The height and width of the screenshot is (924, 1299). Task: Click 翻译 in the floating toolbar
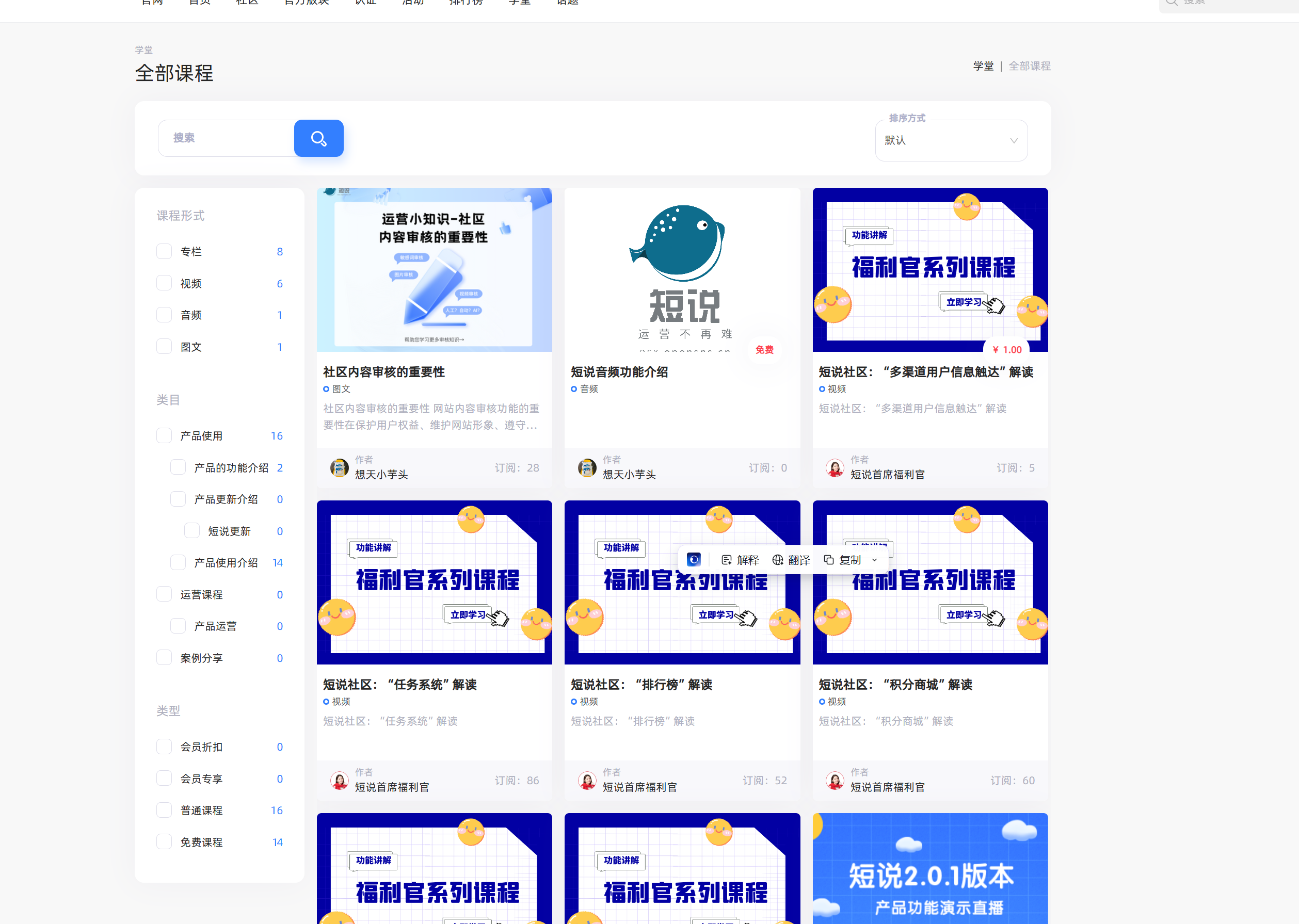click(791, 560)
